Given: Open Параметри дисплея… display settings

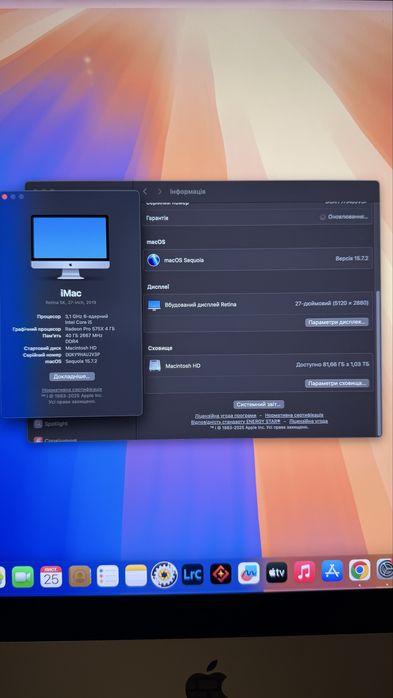Looking at the screenshot, I should 337,322.
